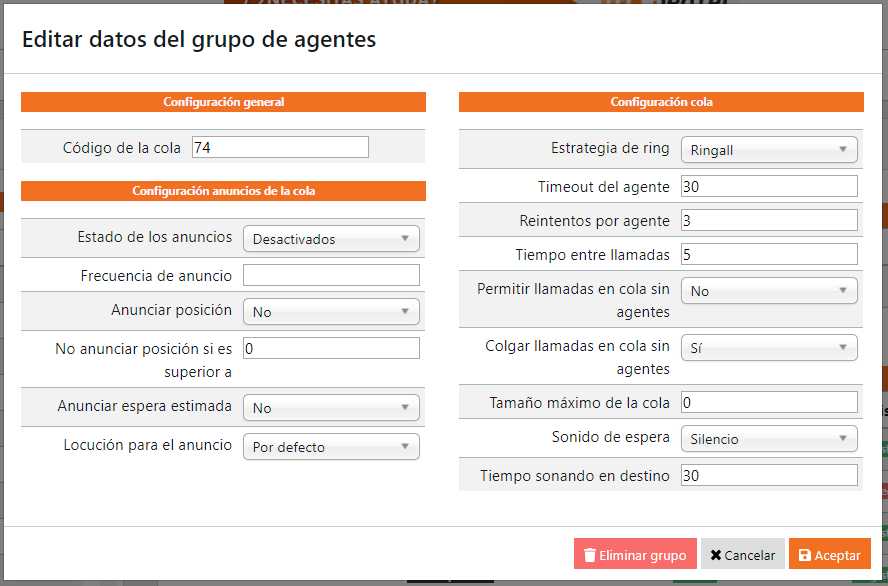
Task: Click the X icon on Cancelar
Action: [x=716, y=555]
